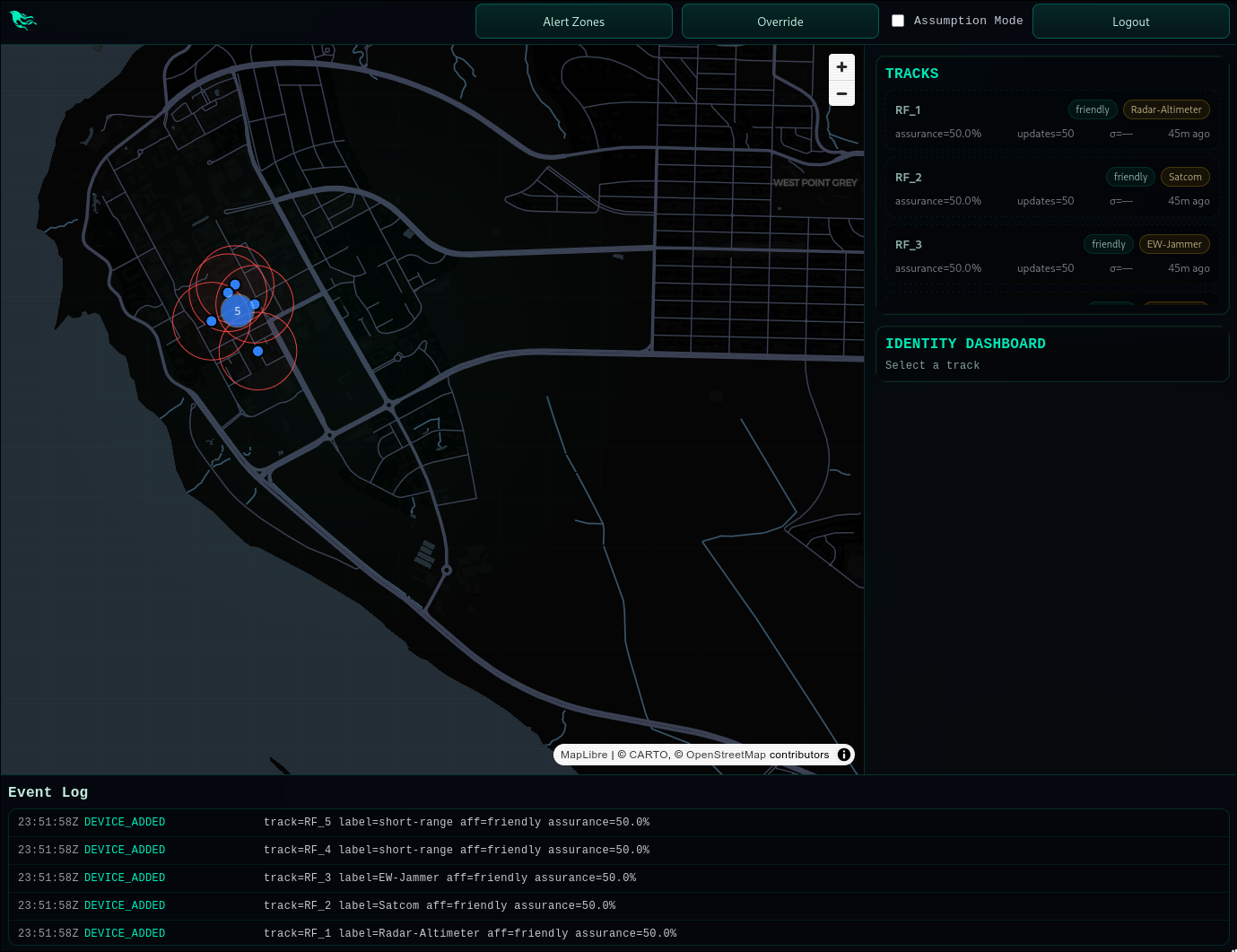Toggle the map attribution info icon

click(x=844, y=755)
